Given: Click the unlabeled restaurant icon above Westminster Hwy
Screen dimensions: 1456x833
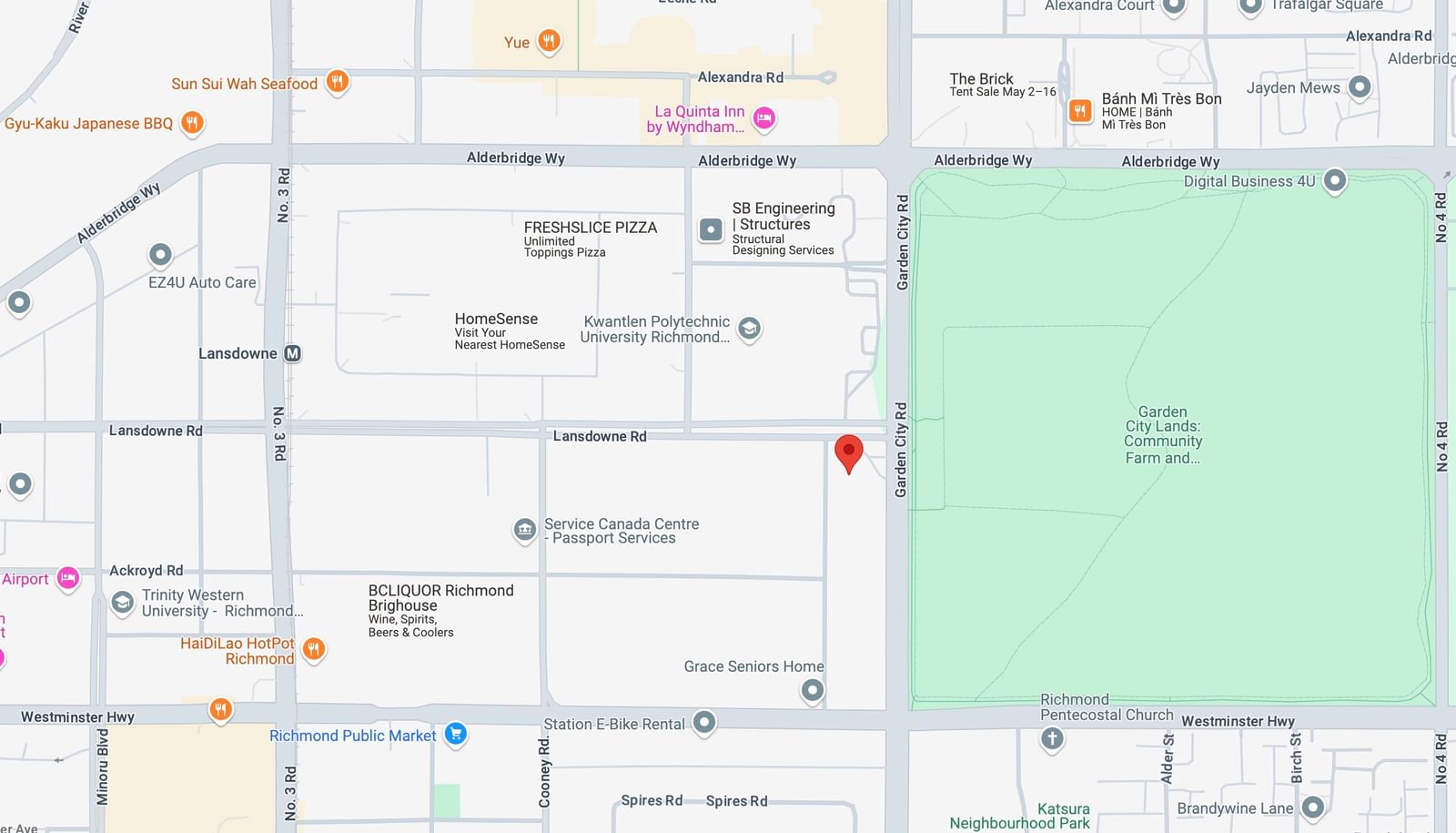Looking at the screenshot, I should pos(220,710).
